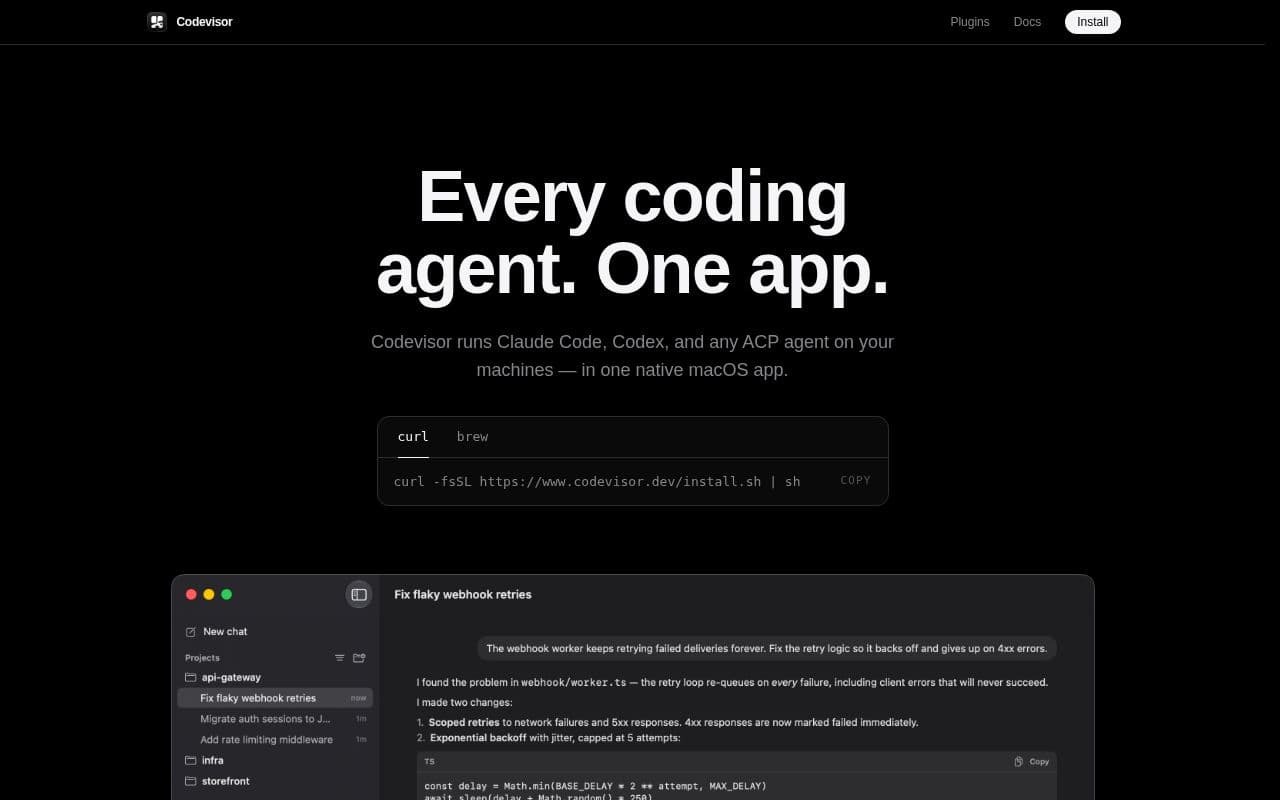Click the 'I made two changes:' line
The width and height of the screenshot is (1280, 800).
click(x=464, y=703)
